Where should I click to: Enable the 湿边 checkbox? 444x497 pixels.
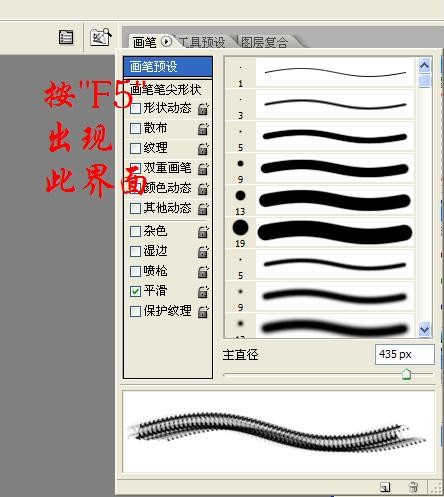coord(135,251)
